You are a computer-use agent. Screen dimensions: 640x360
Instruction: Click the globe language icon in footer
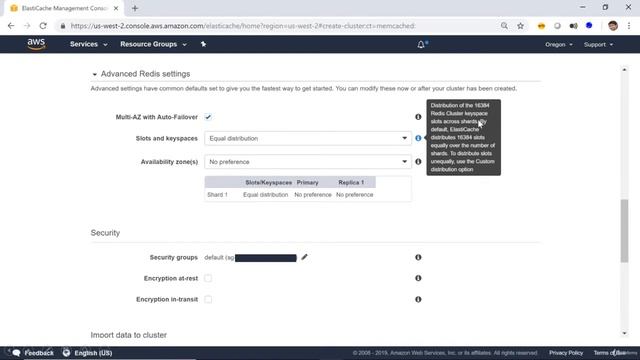pyautogui.click(x=67, y=353)
